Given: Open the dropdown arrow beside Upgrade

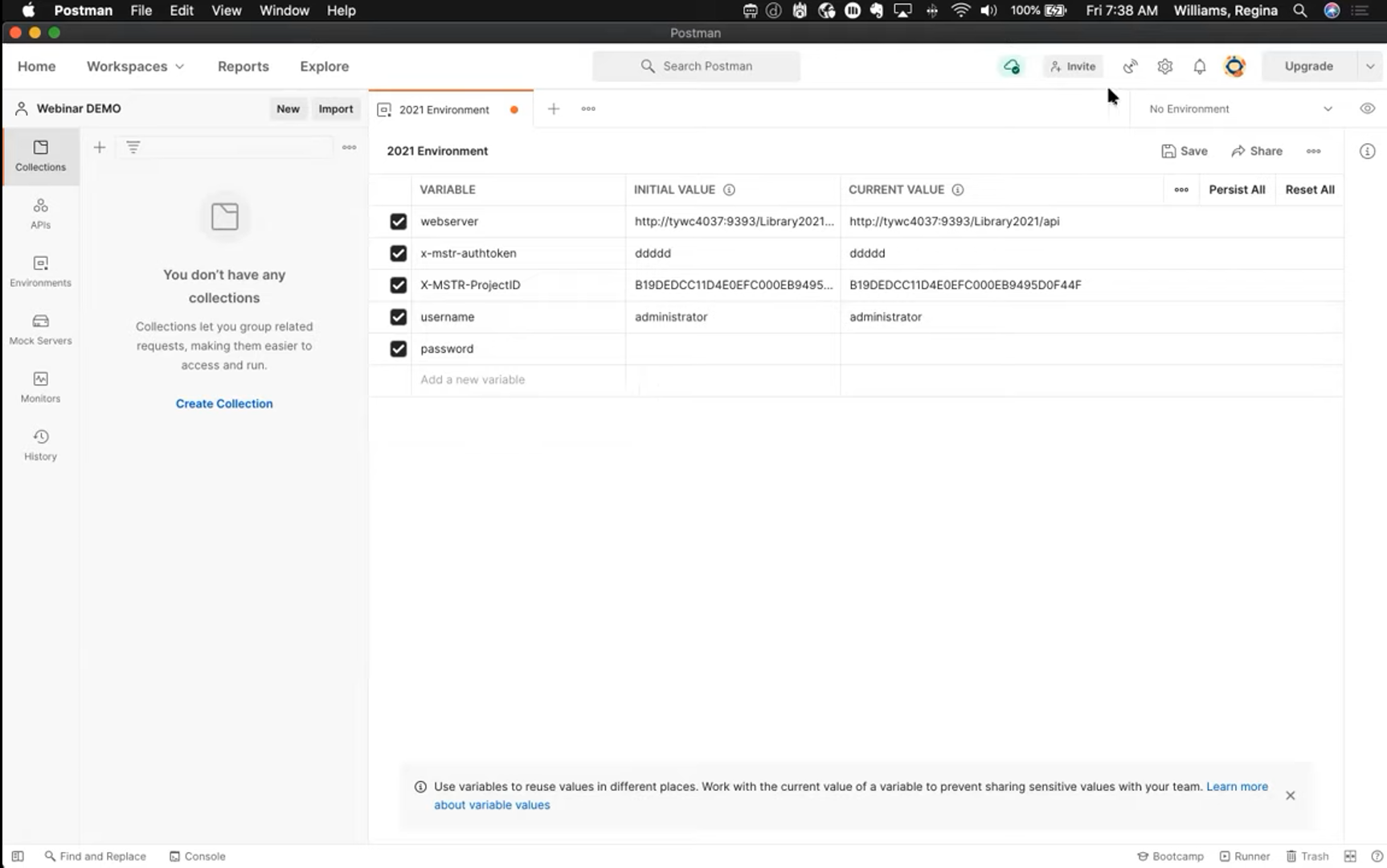Looking at the screenshot, I should point(1370,67).
